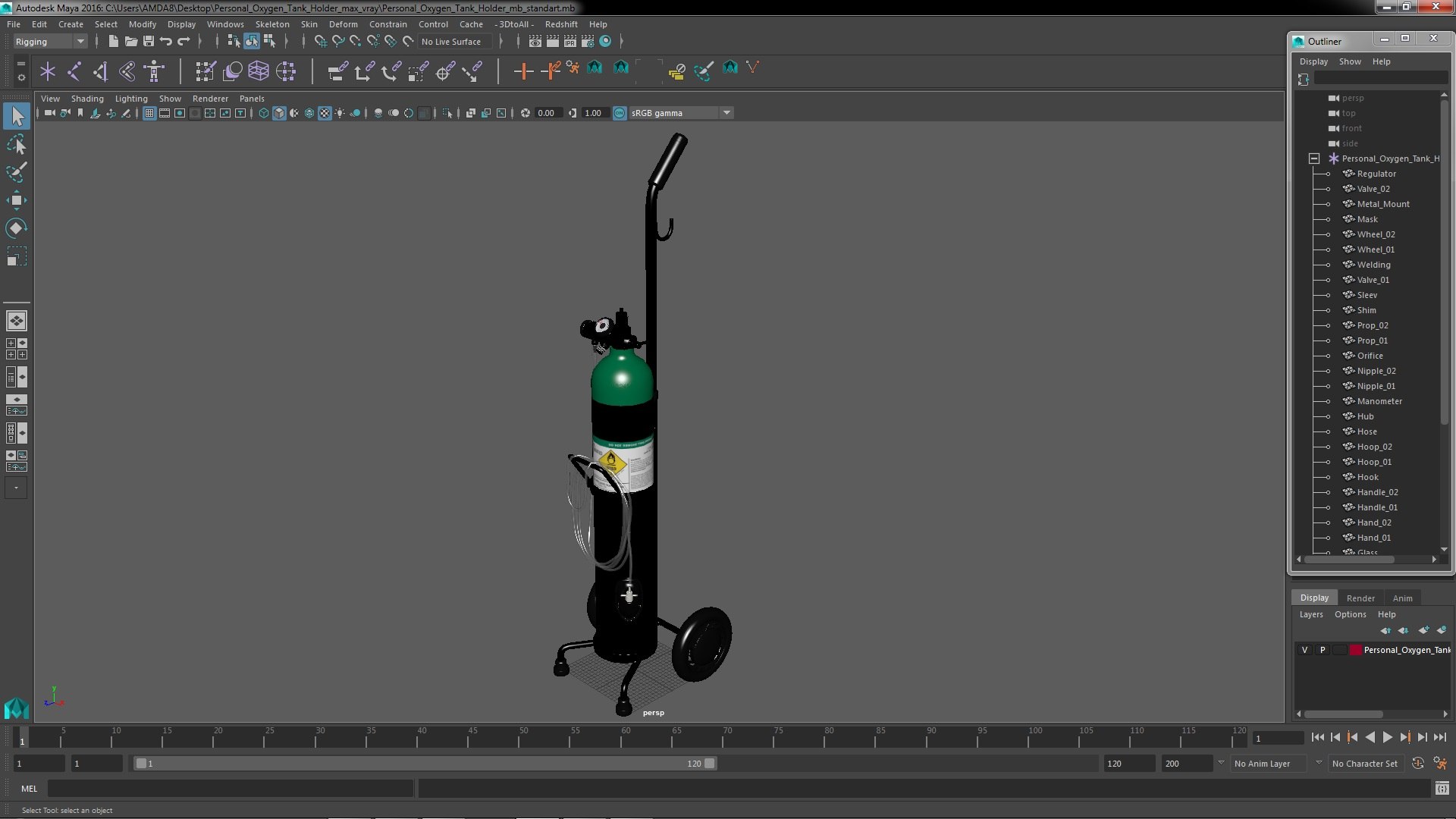
Task: Activate the Move tool
Action: click(x=17, y=200)
